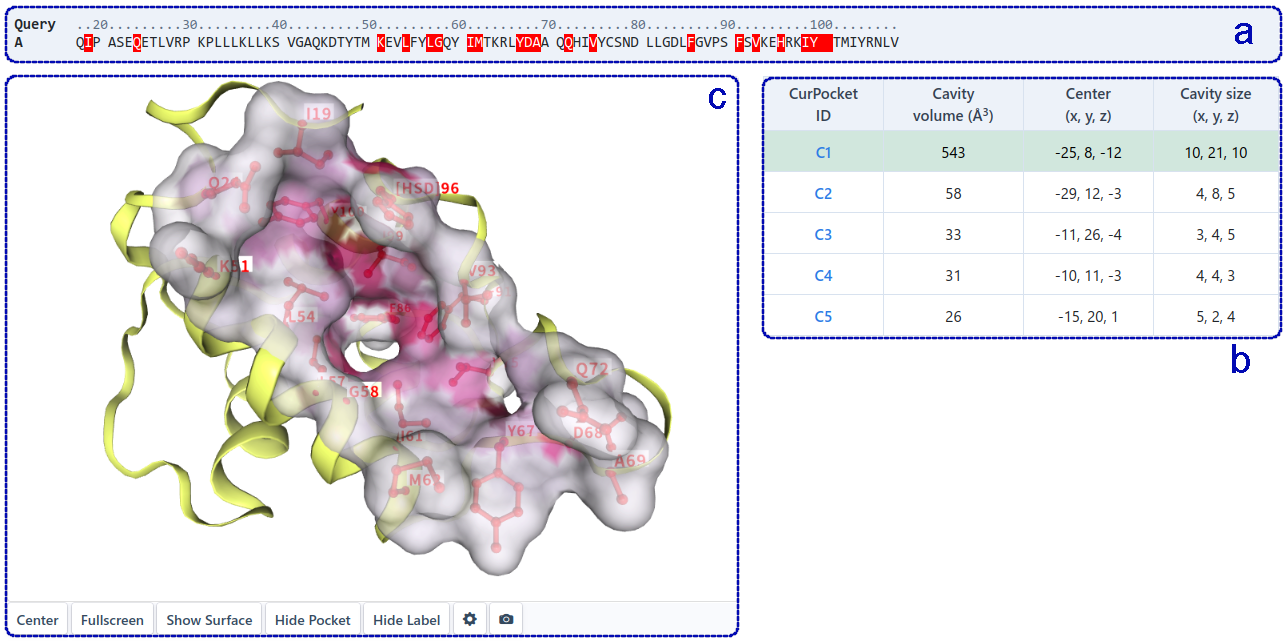Toggle the Hide Label button

pyautogui.click(x=406, y=620)
